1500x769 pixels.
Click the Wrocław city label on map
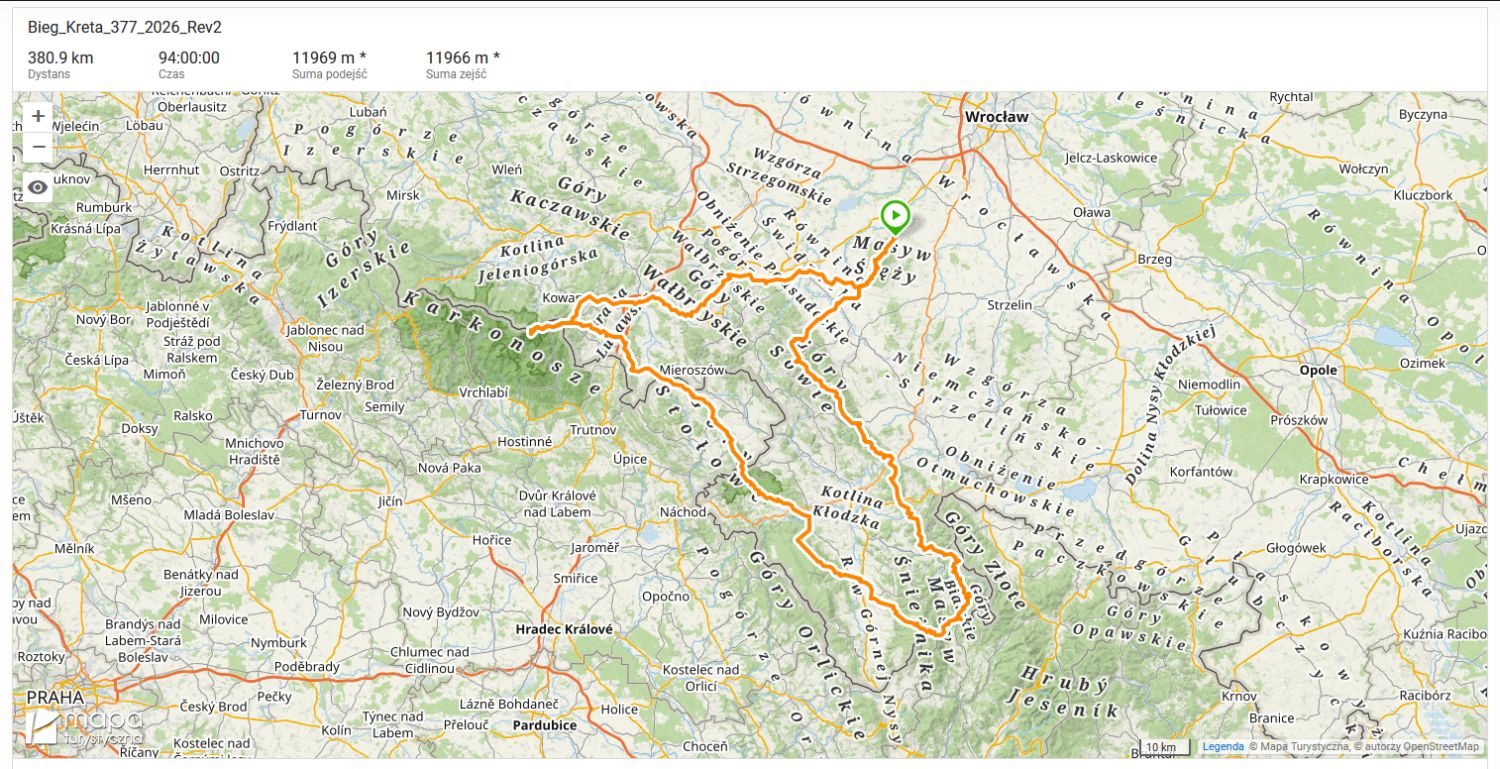pyautogui.click(x=996, y=117)
